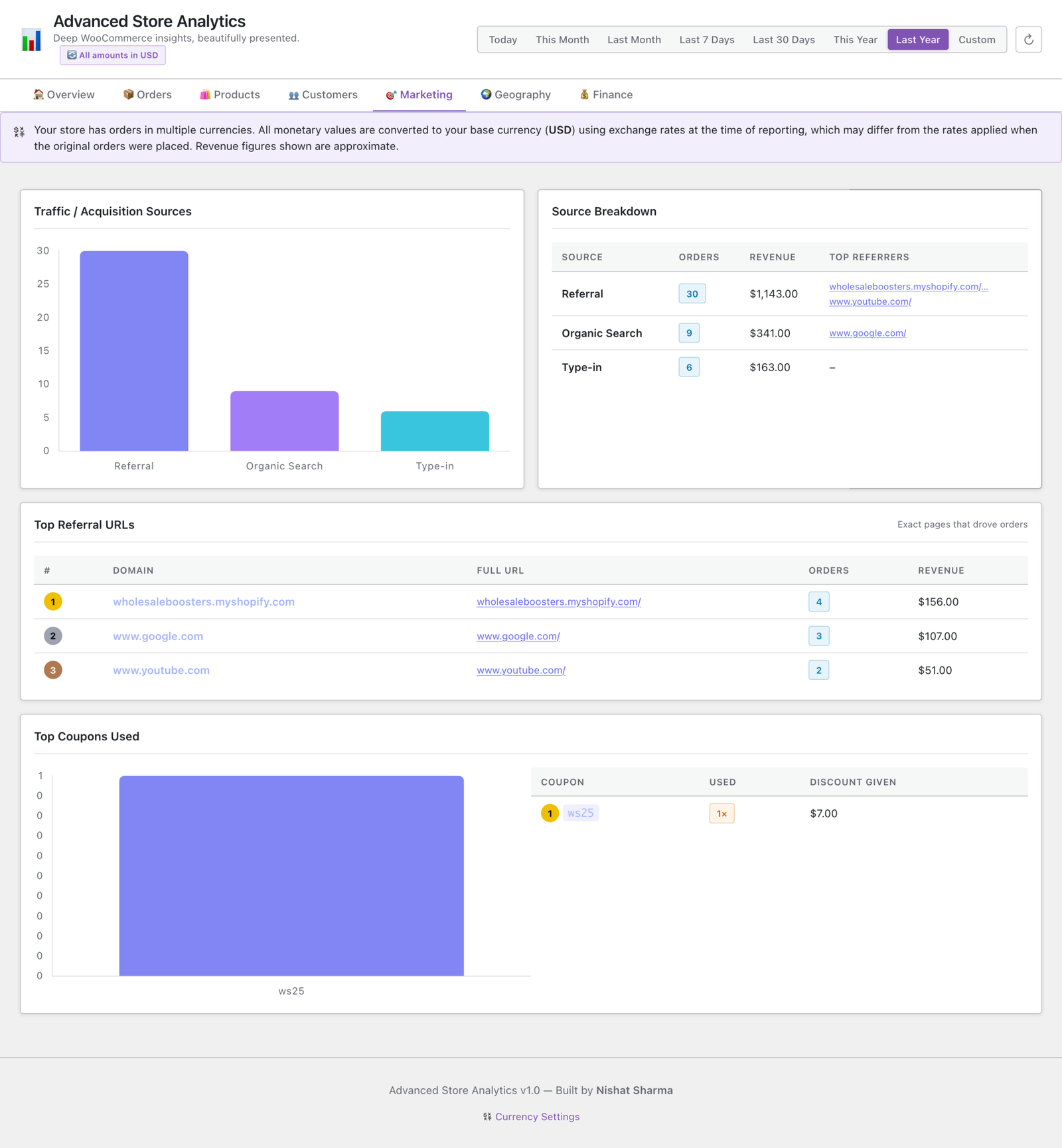1062x1148 pixels.
Task: Click the ws25 bar in coupons chart
Action: coord(291,876)
